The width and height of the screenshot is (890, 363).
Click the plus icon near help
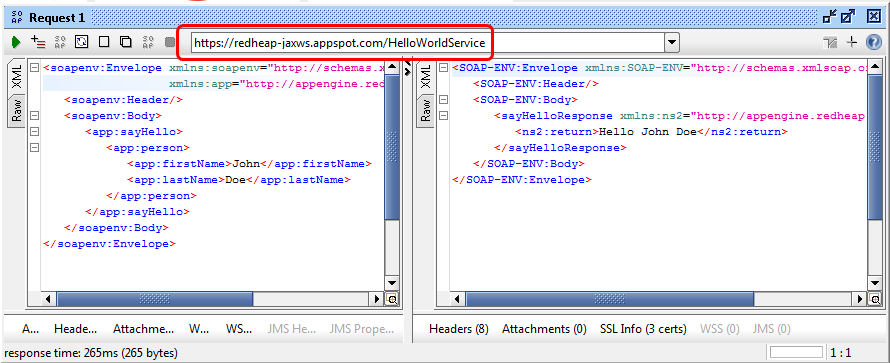tap(851, 42)
